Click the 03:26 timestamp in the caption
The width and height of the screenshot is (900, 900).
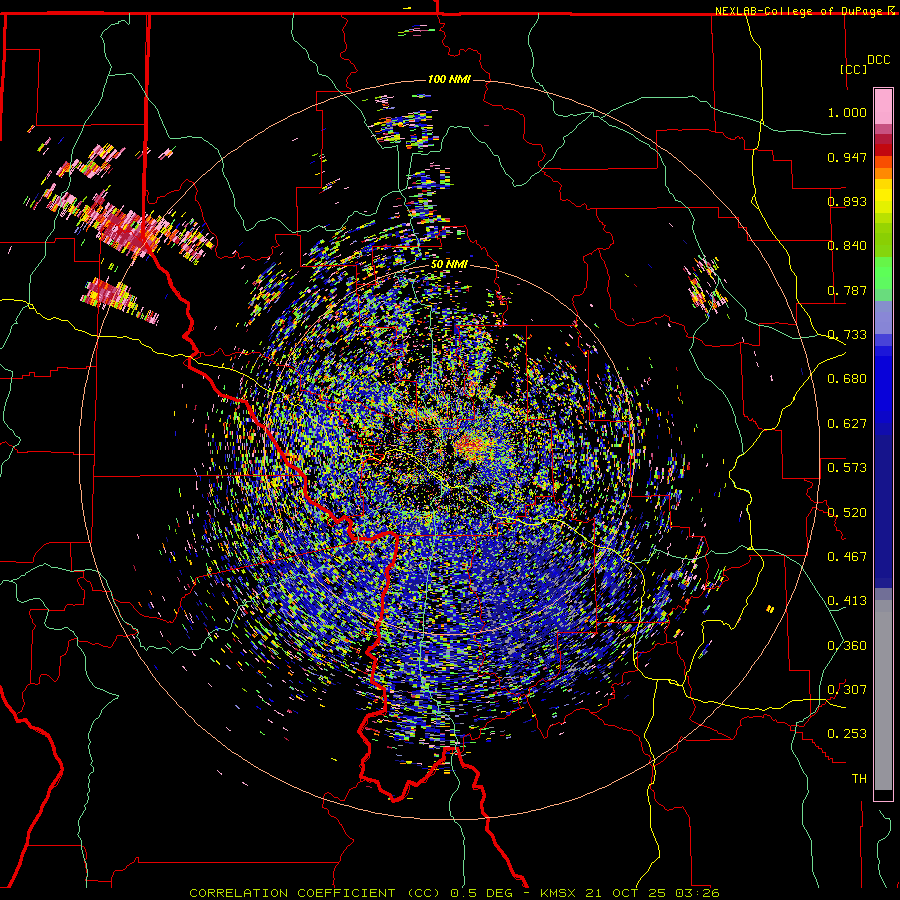point(697,893)
